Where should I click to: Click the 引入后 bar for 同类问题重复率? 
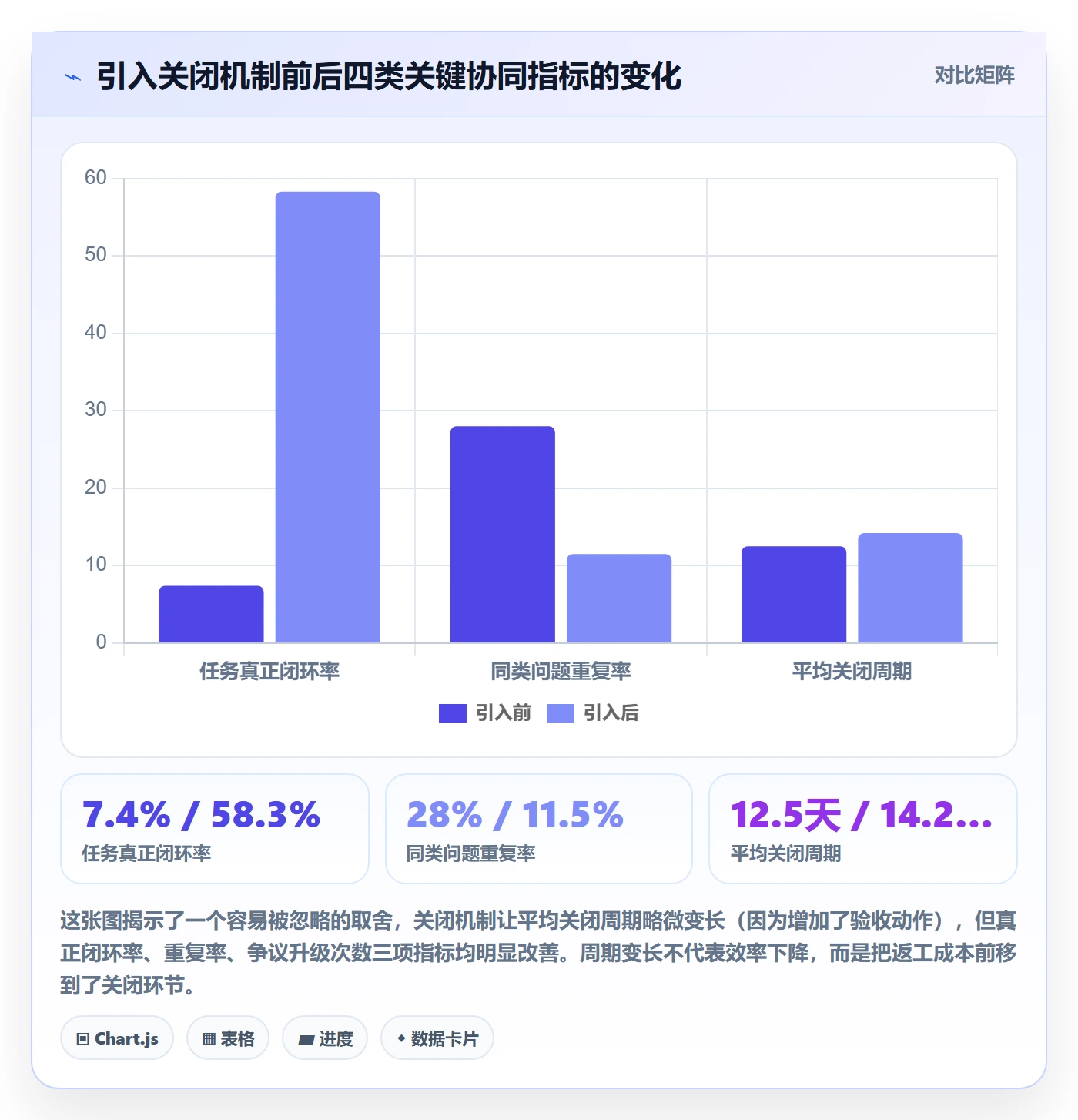tap(619, 598)
